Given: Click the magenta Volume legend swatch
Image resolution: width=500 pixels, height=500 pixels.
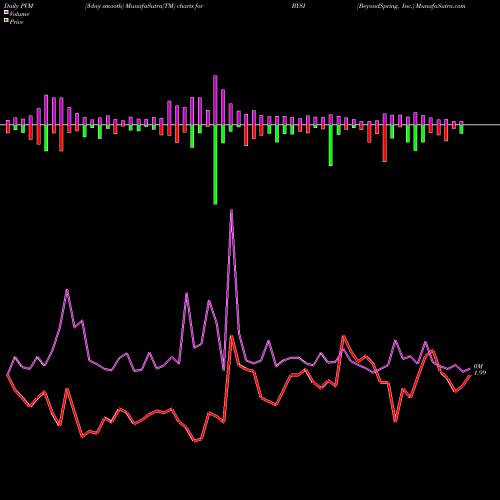Looking at the screenshot, I should point(6,13).
